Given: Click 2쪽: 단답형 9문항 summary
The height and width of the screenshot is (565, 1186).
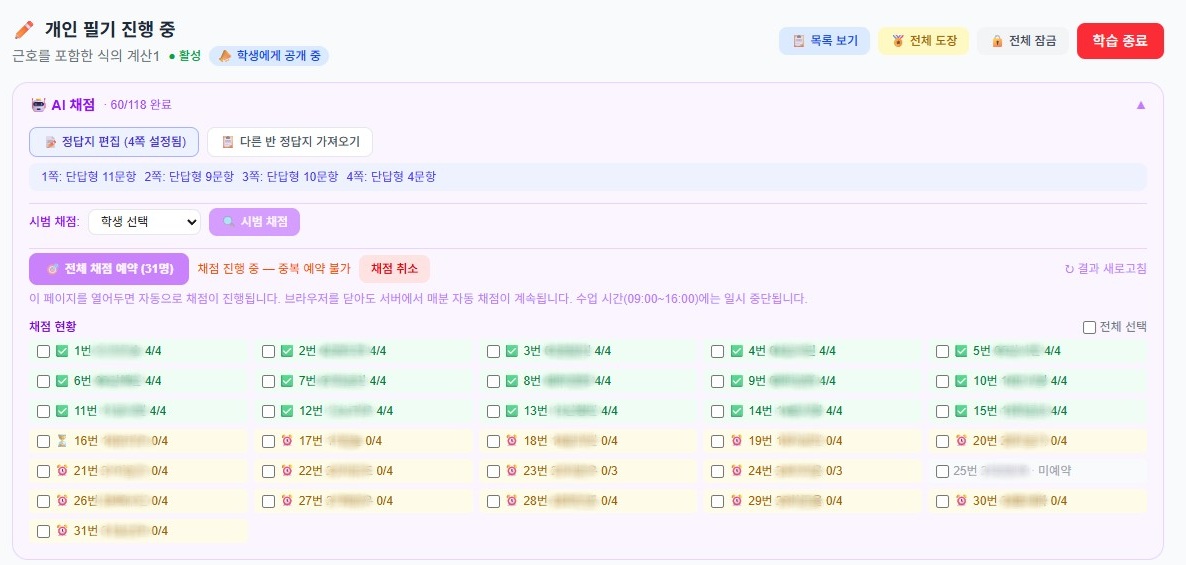Looking at the screenshot, I should (190, 177).
